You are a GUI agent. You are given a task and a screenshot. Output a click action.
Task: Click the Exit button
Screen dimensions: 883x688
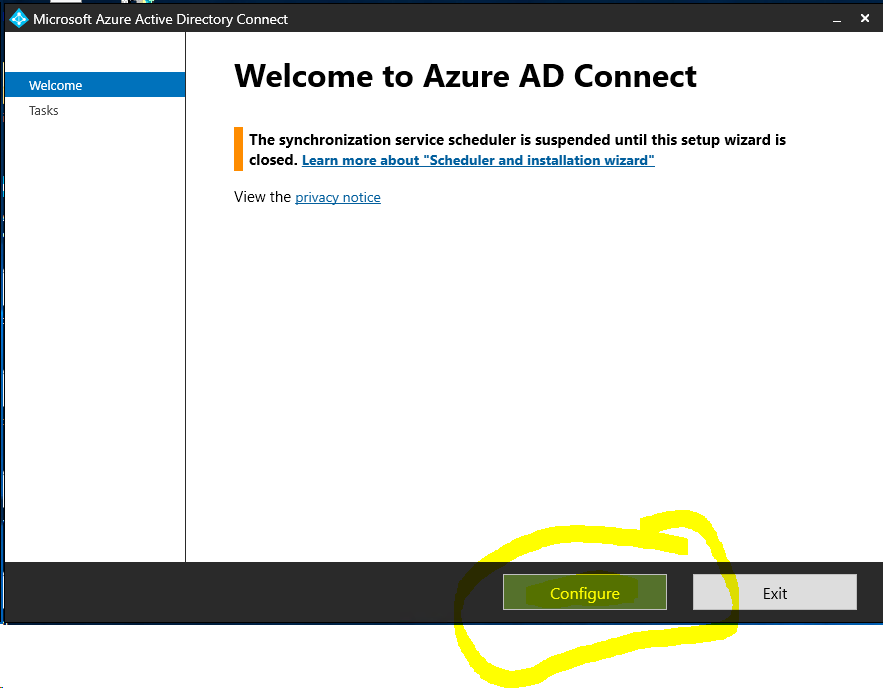775,592
